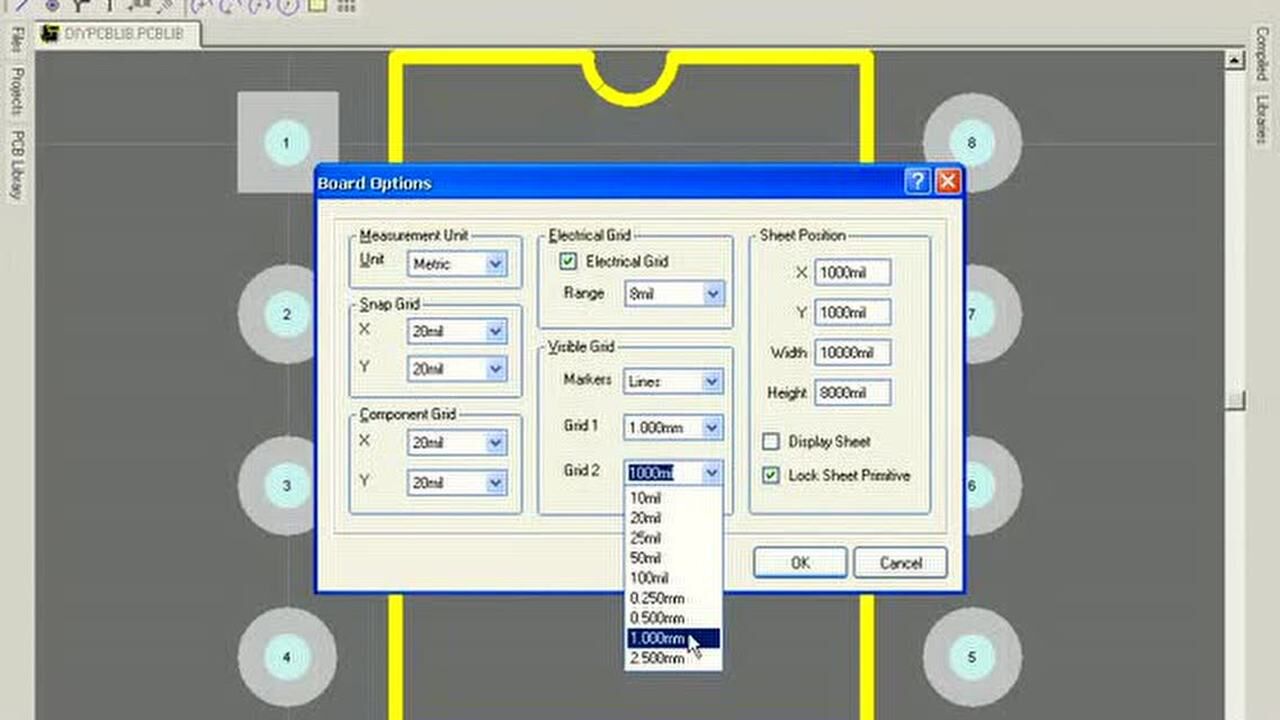1280x720 pixels.
Task: Expand the Markers dropdown
Action: pos(712,381)
